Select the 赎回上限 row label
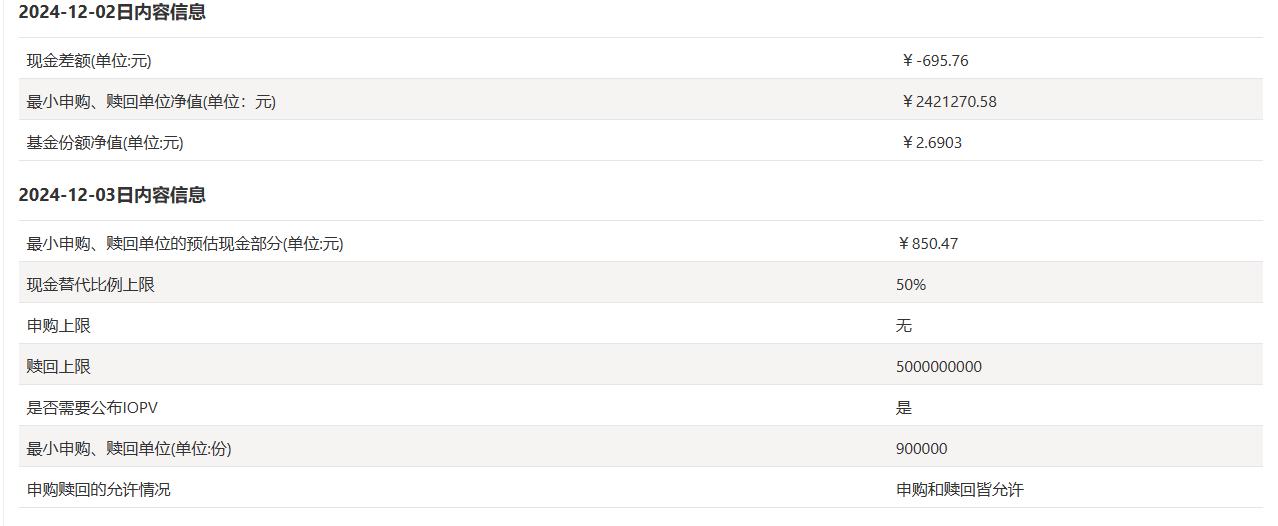The width and height of the screenshot is (1278, 526). [x=59, y=367]
